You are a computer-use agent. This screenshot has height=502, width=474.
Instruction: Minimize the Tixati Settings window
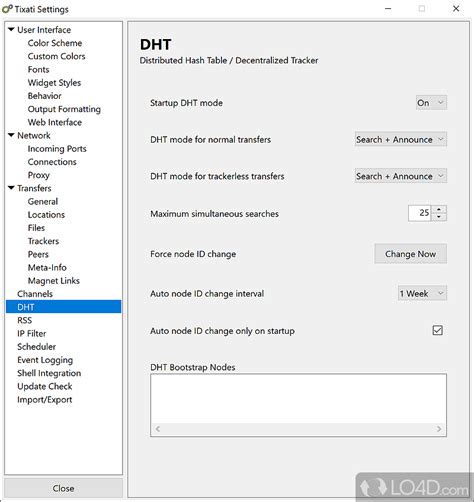click(x=388, y=9)
